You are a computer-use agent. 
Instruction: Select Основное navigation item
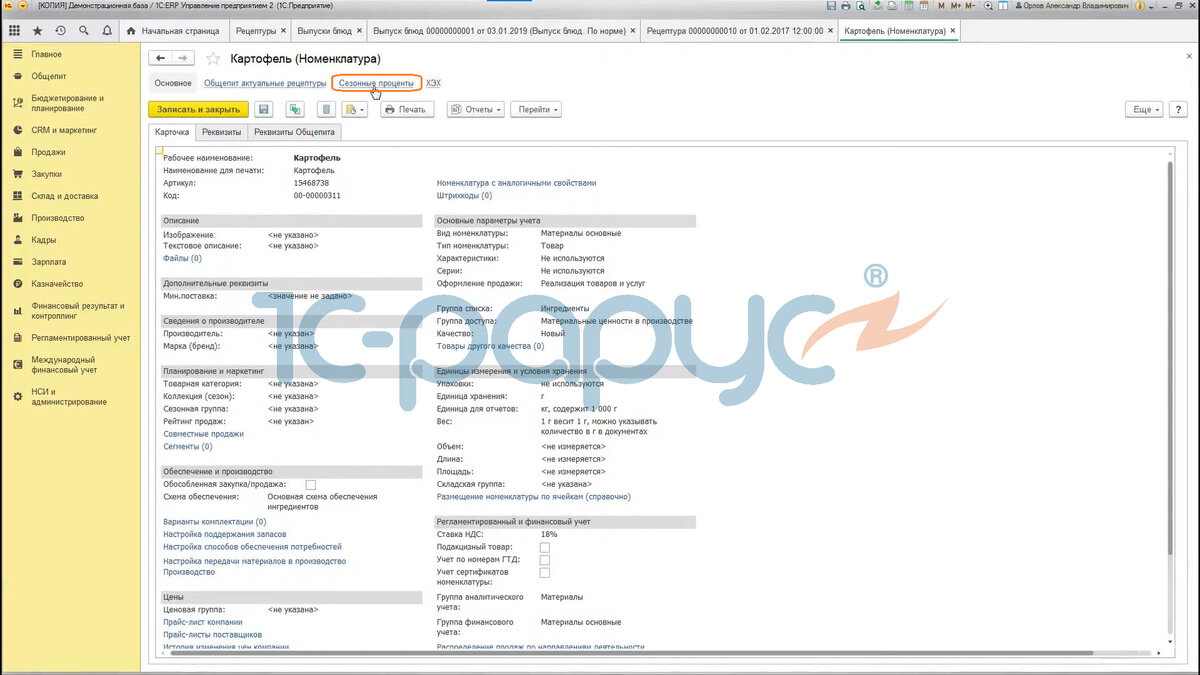tap(172, 83)
